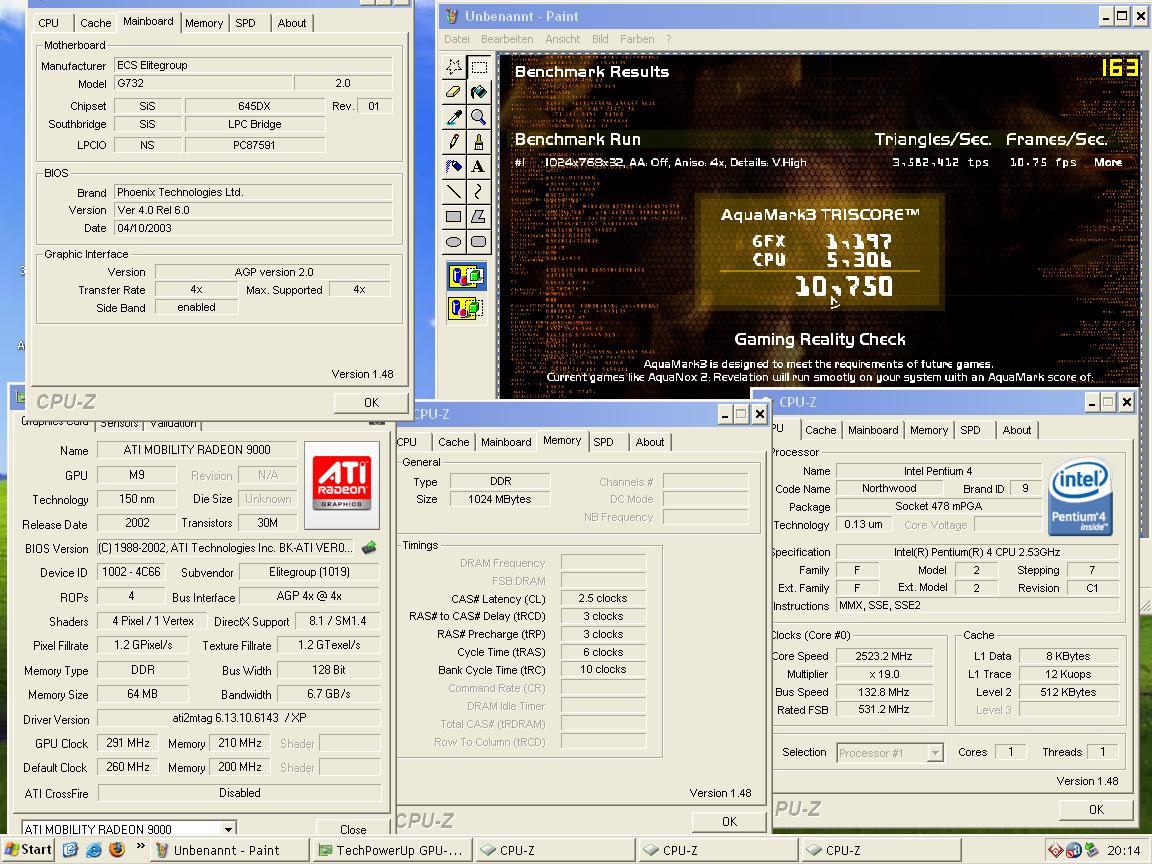Screen dimensions: 1152x864
Task: Select the Magnifier tool in Paint
Action: [x=479, y=117]
